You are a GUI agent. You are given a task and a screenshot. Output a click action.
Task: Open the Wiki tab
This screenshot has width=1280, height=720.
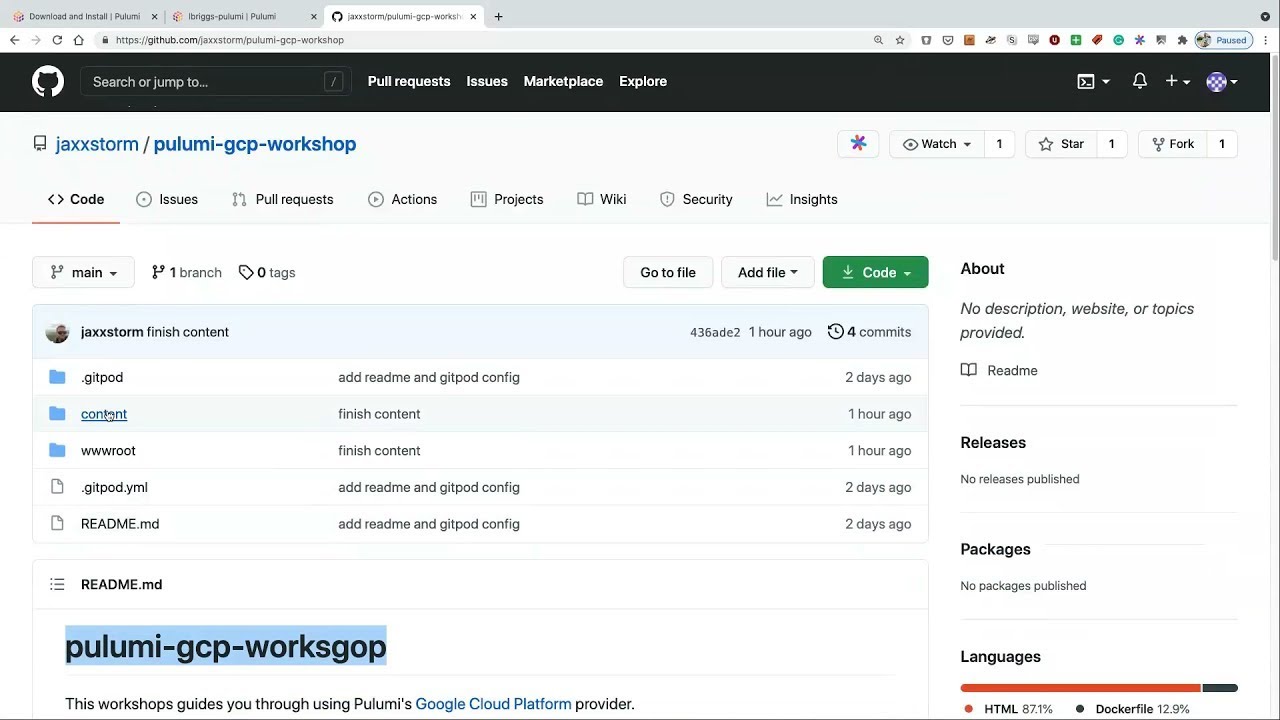coord(602,199)
